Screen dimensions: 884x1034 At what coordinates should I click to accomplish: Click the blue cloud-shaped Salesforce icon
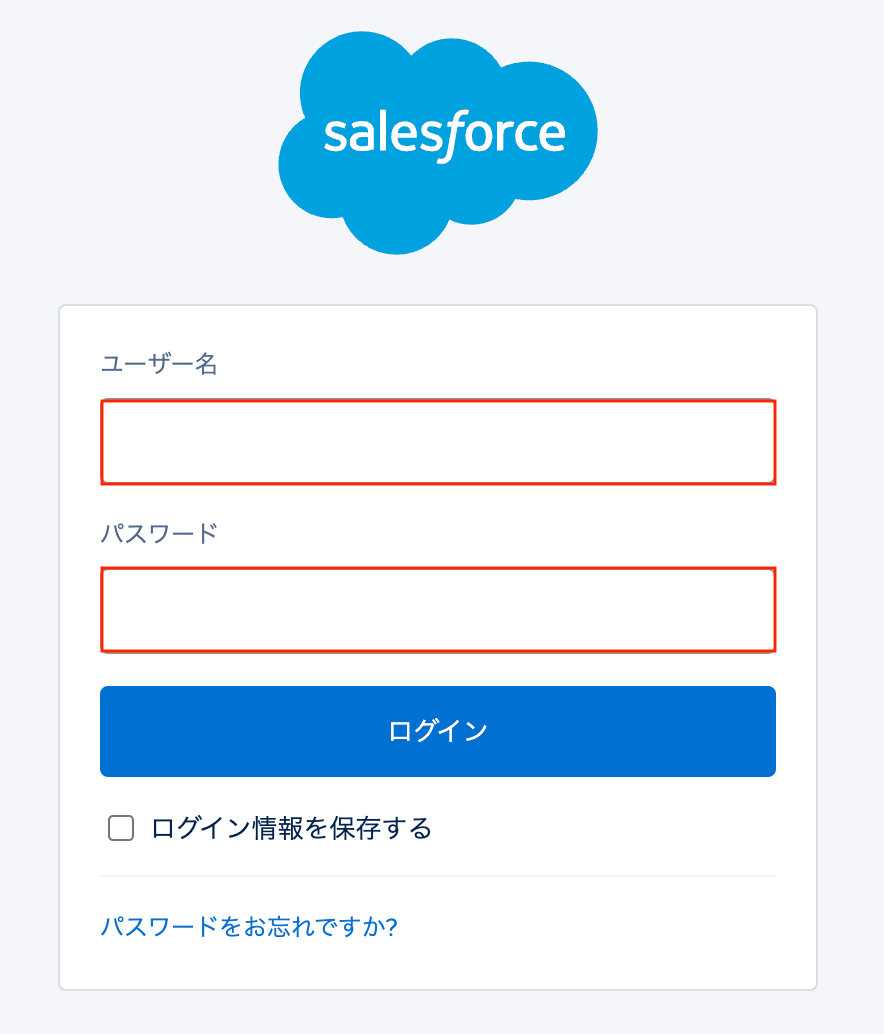point(438,140)
